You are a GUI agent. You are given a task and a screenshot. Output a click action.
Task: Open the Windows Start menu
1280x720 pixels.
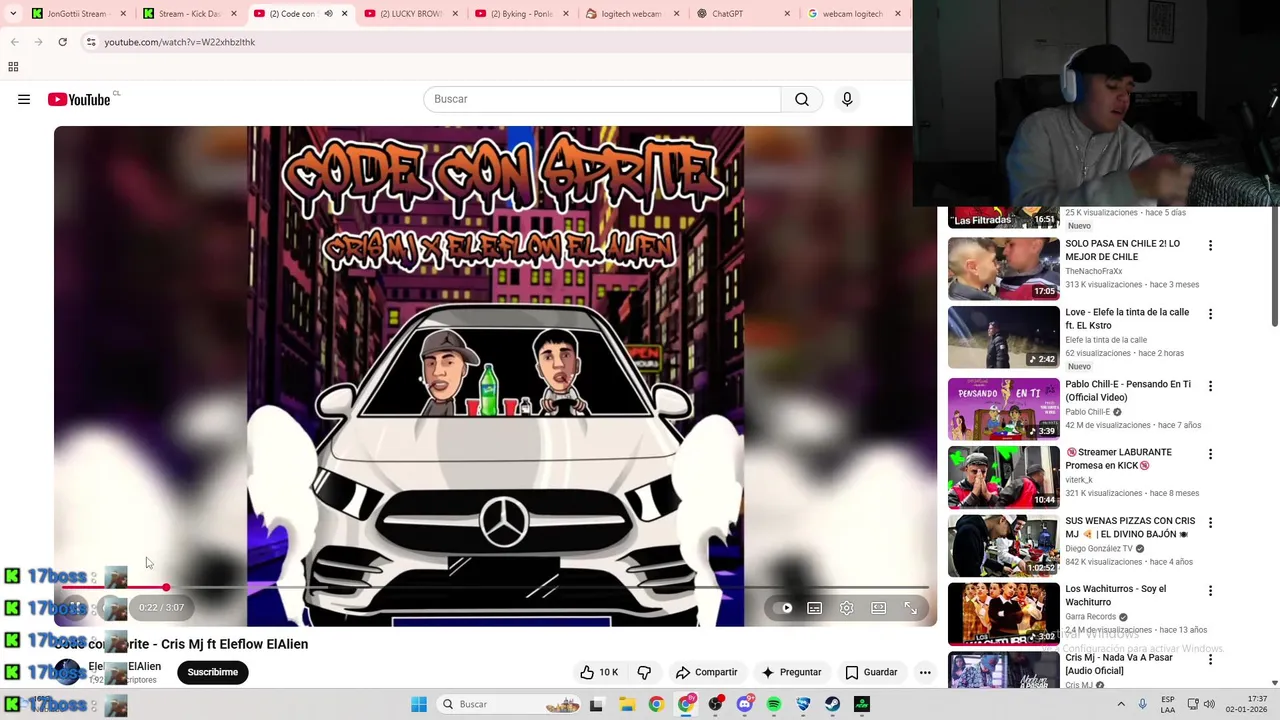419,704
